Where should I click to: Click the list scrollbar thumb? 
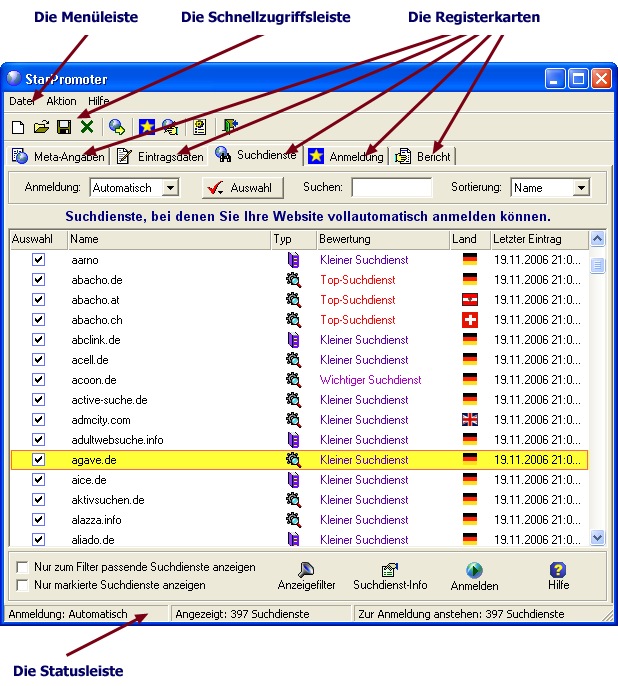[x=597, y=265]
